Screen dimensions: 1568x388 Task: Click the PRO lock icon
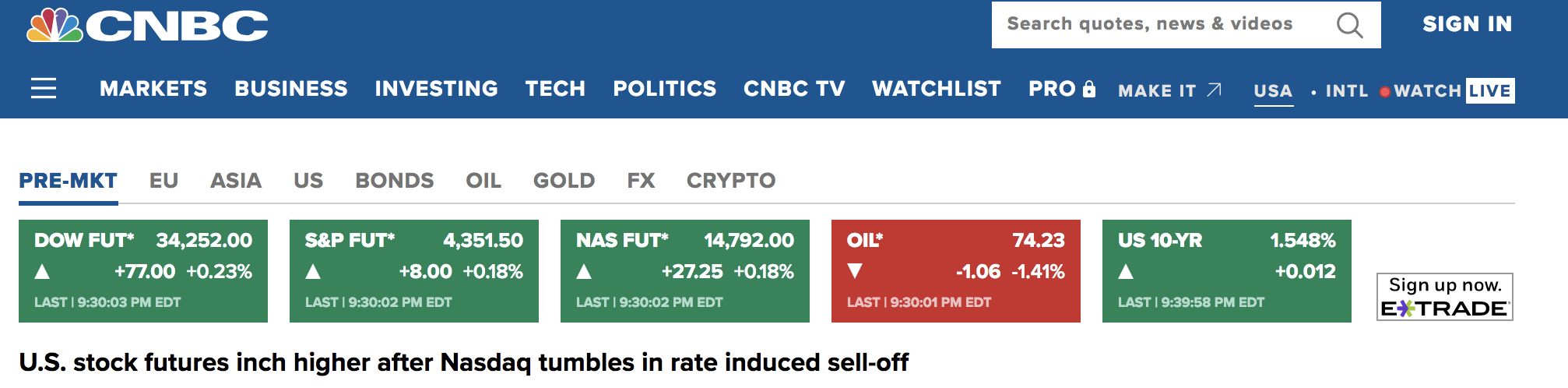[x=1089, y=89]
